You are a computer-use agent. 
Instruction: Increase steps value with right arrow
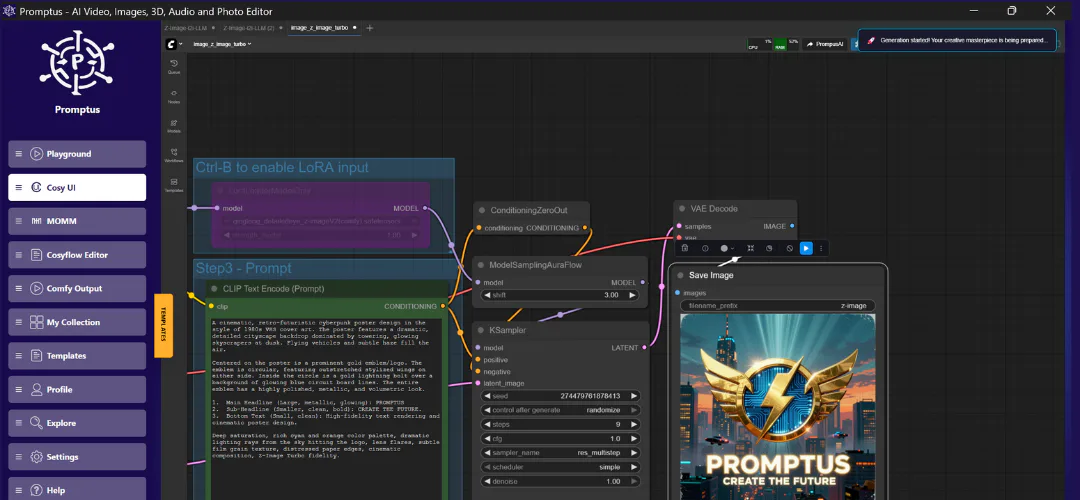[x=633, y=425]
